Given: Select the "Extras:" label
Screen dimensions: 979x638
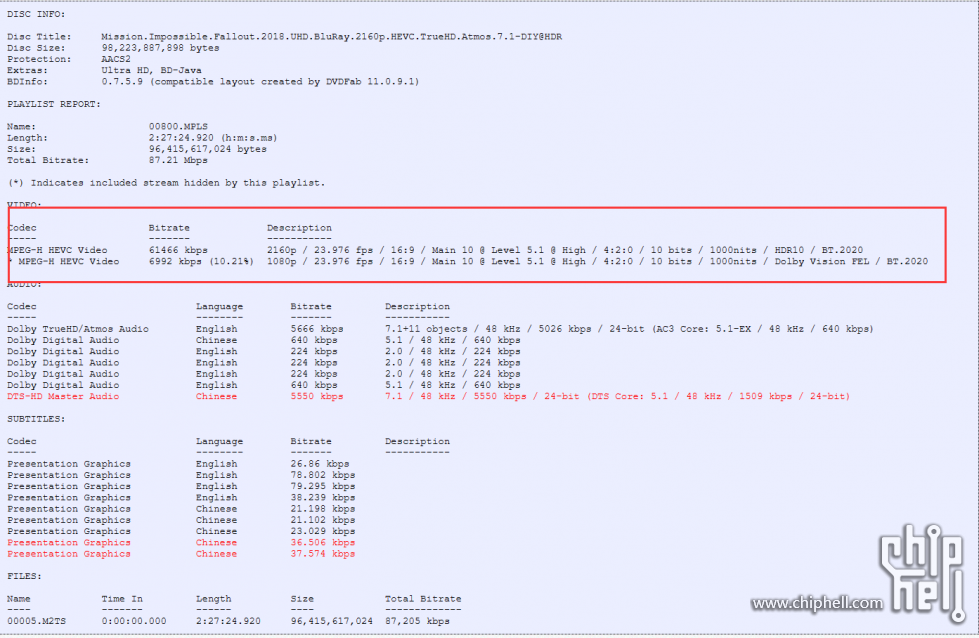Looking at the screenshot, I should (x=27, y=71).
